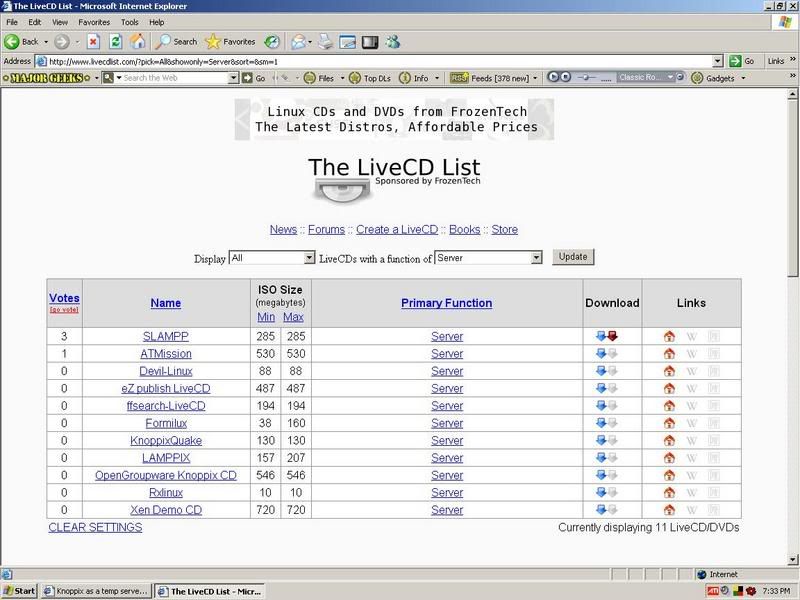Open the homepage icon for SLAMPP
This screenshot has height=600, width=800.
coord(669,336)
